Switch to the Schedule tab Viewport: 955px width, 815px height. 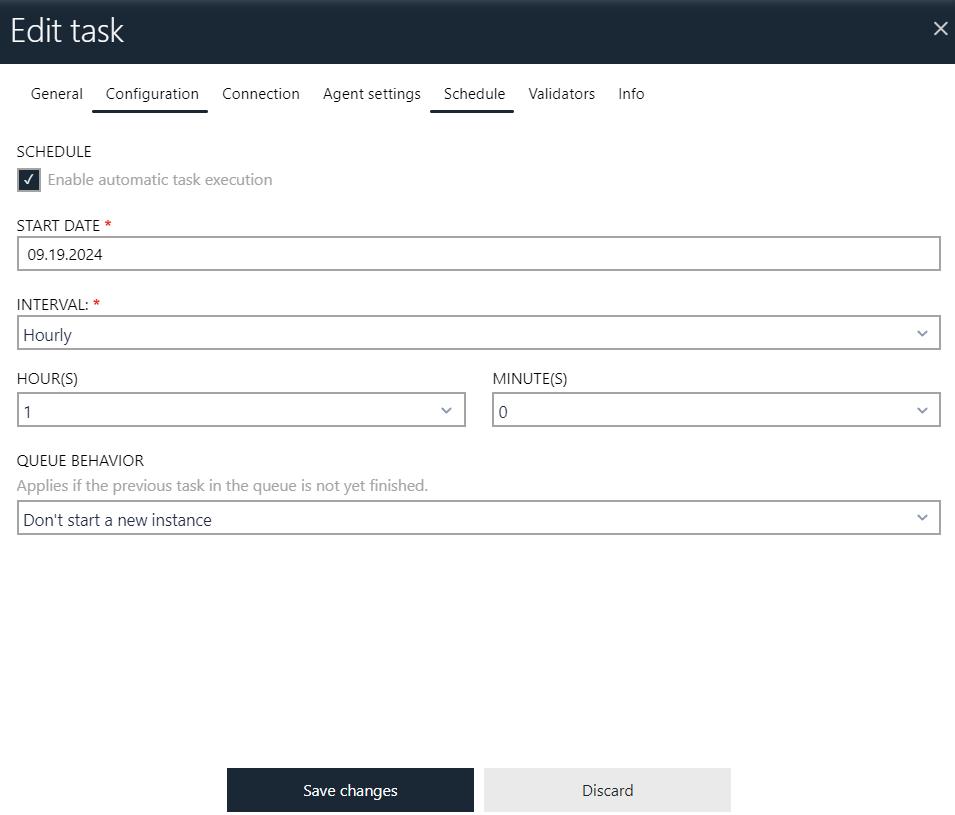(x=473, y=93)
